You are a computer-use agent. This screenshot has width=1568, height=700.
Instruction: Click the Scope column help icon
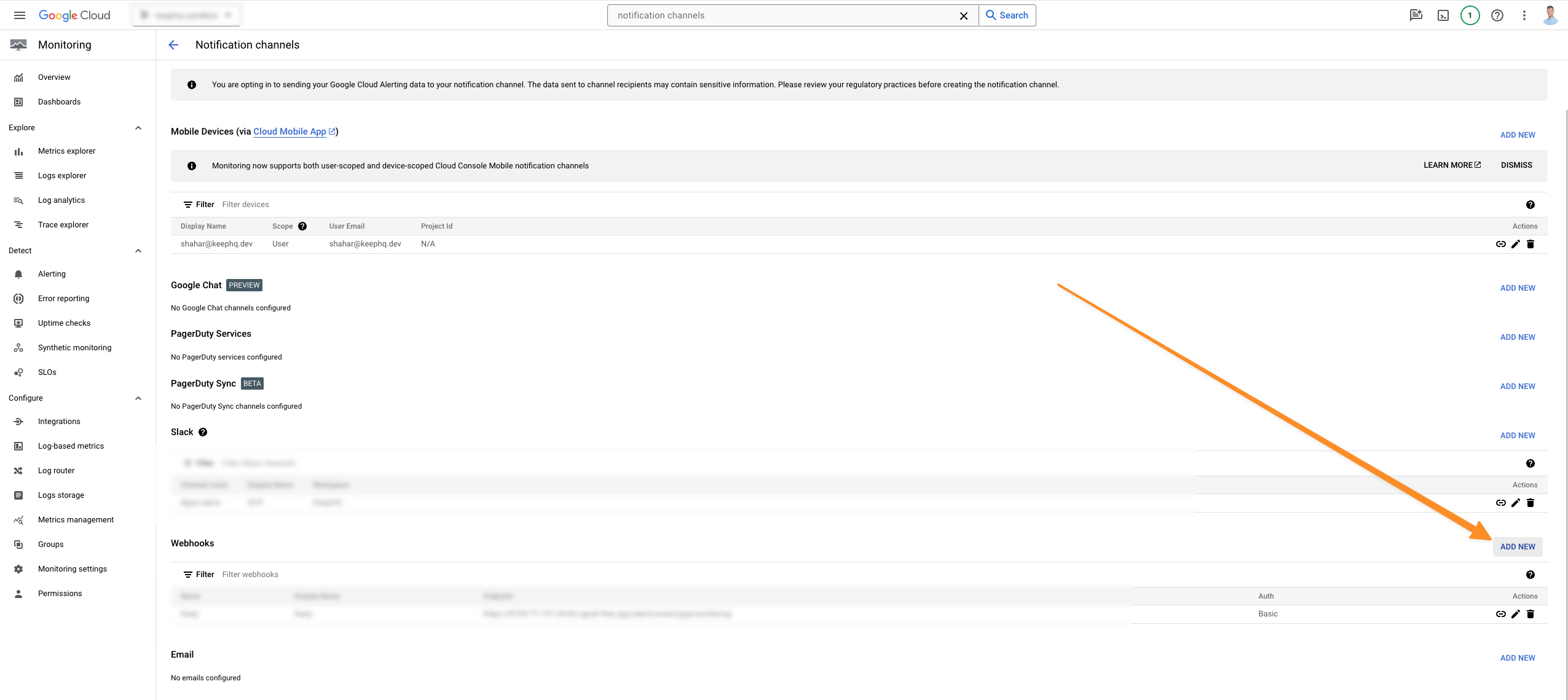click(302, 226)
